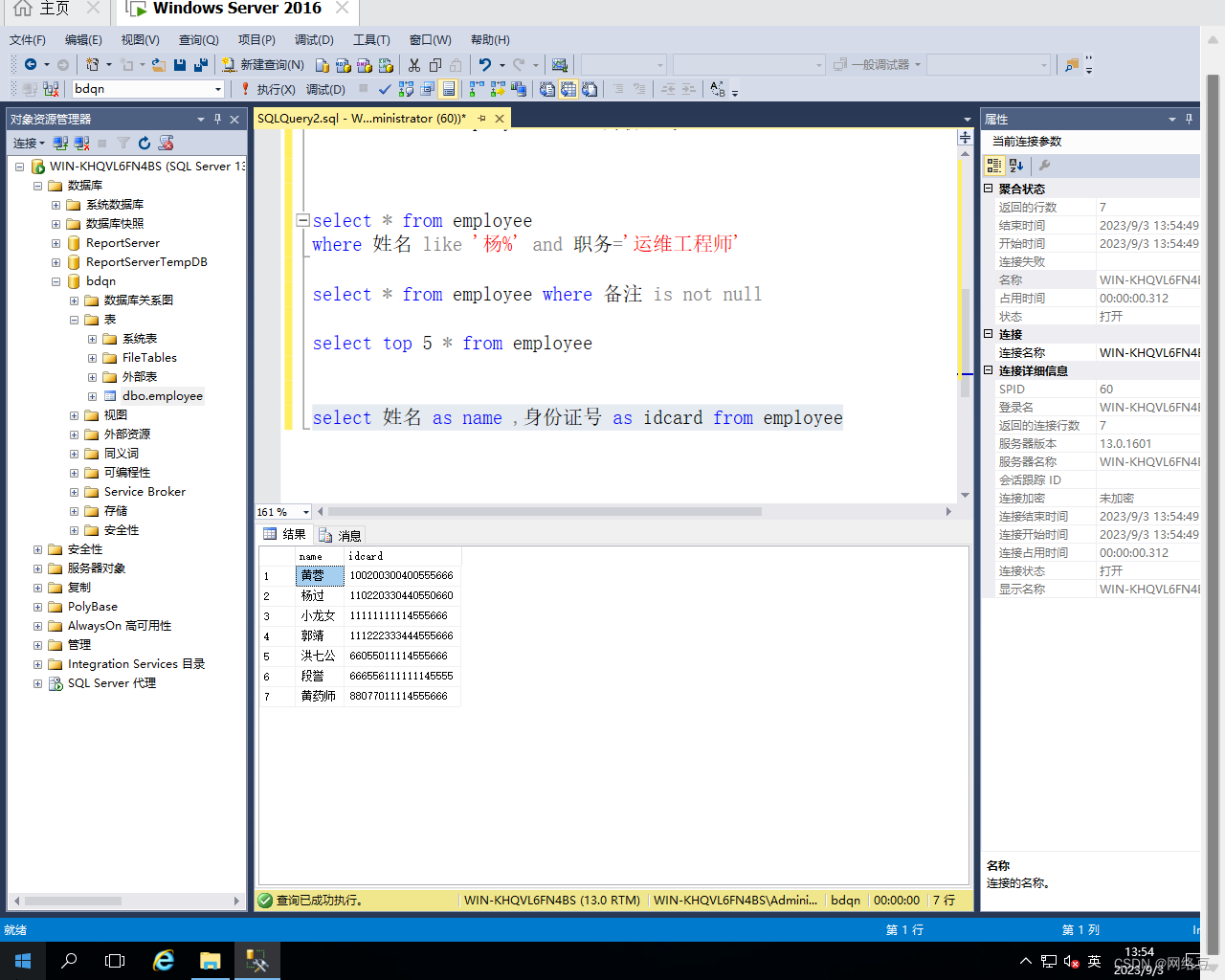Toggle Alphabetical sort in Properties panel

tap(1016, 166)
